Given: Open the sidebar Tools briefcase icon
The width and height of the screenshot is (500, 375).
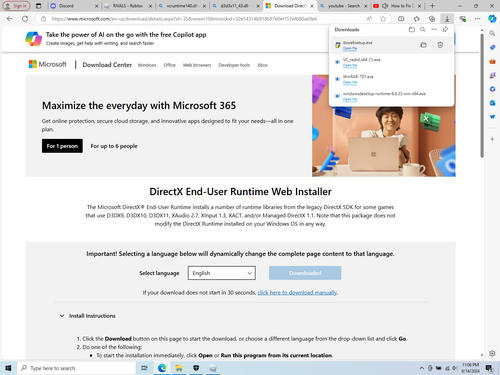Looking at the screenshot, I should (492, 61).
